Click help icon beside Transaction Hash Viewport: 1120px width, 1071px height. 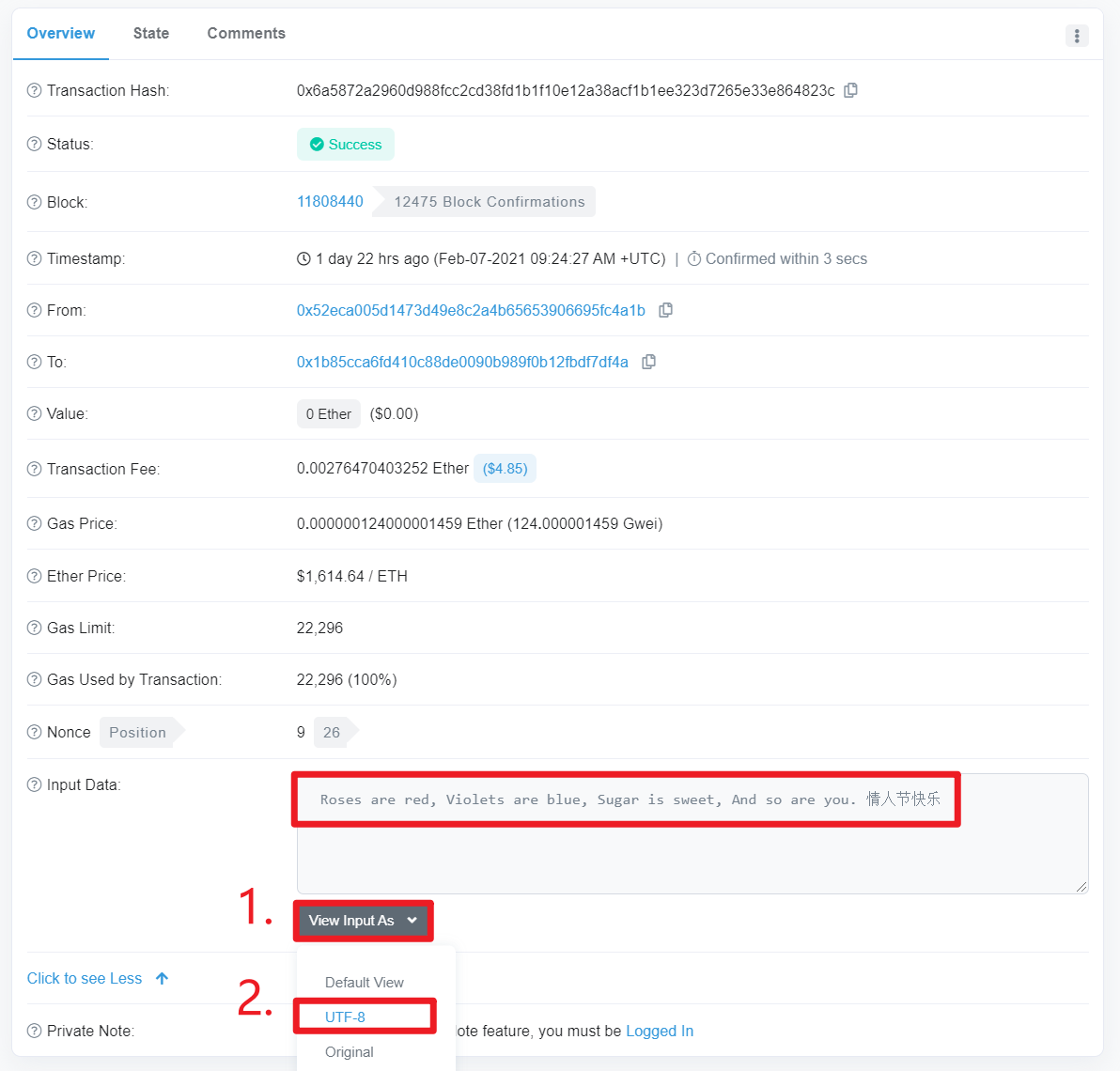click(35, 90)
